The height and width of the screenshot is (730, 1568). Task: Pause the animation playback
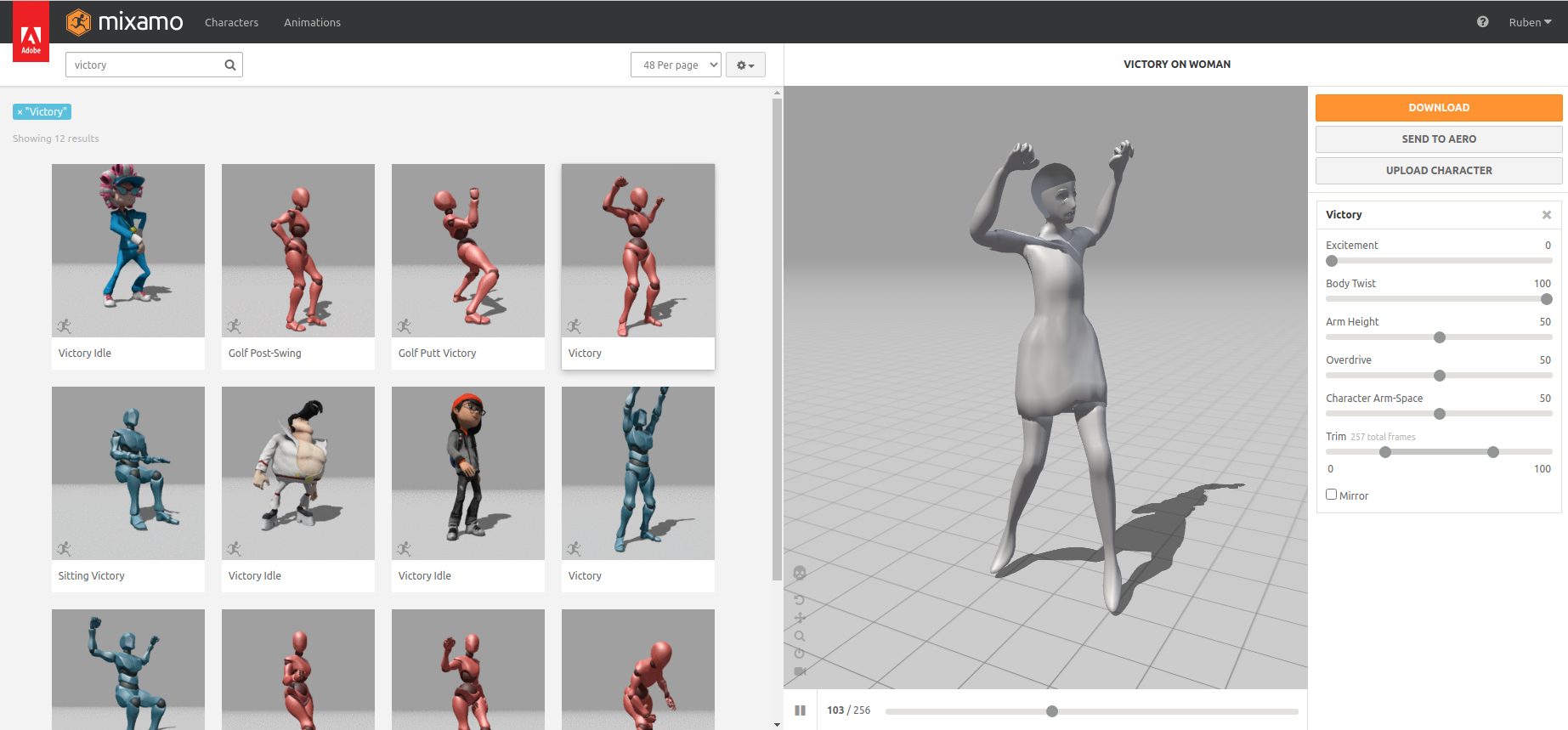point(800,710)
